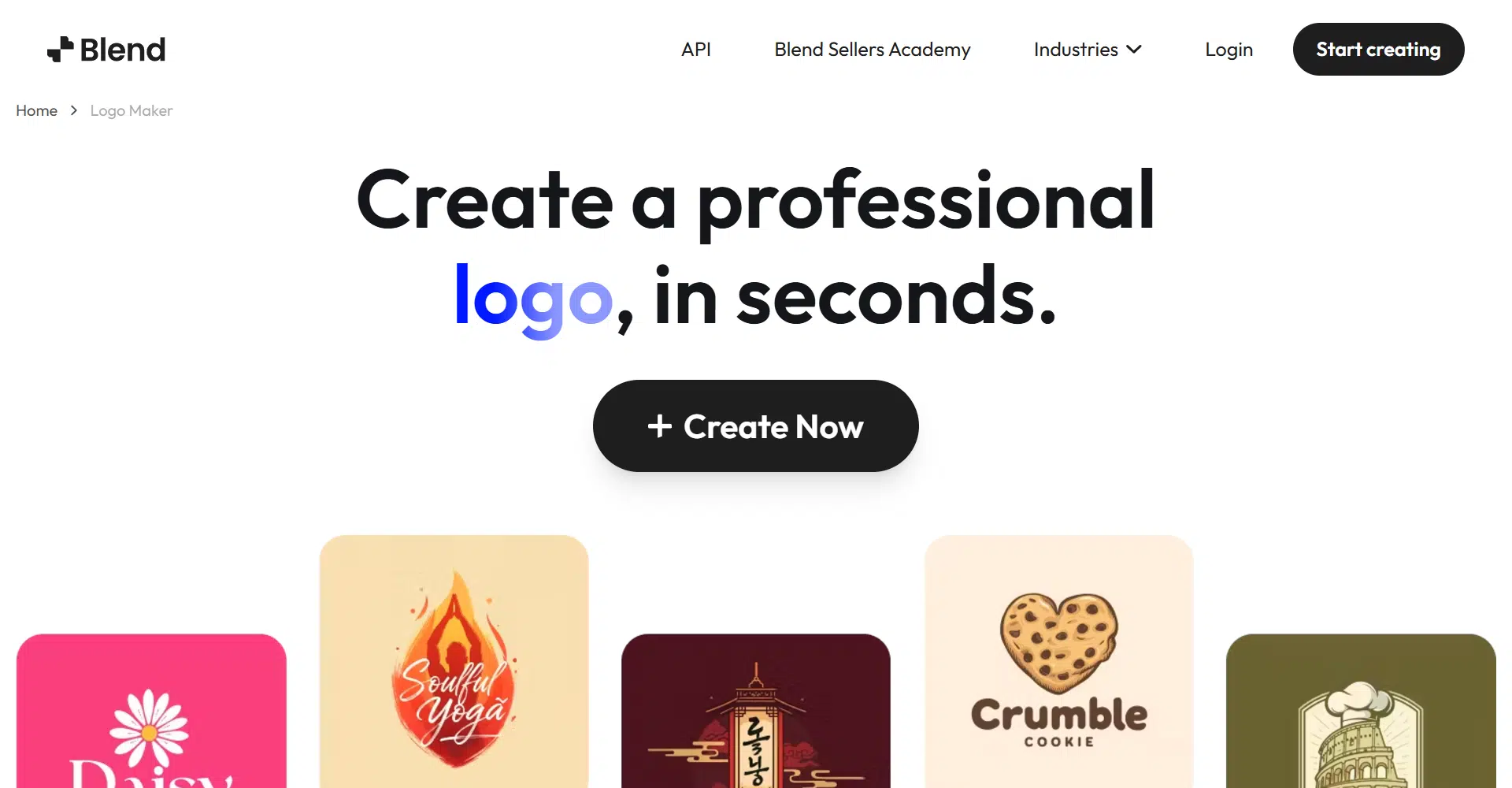The image size is (1512, 788).
Task: Open the Soulful Yoga logo card
Action: click(x=454, y=661)
